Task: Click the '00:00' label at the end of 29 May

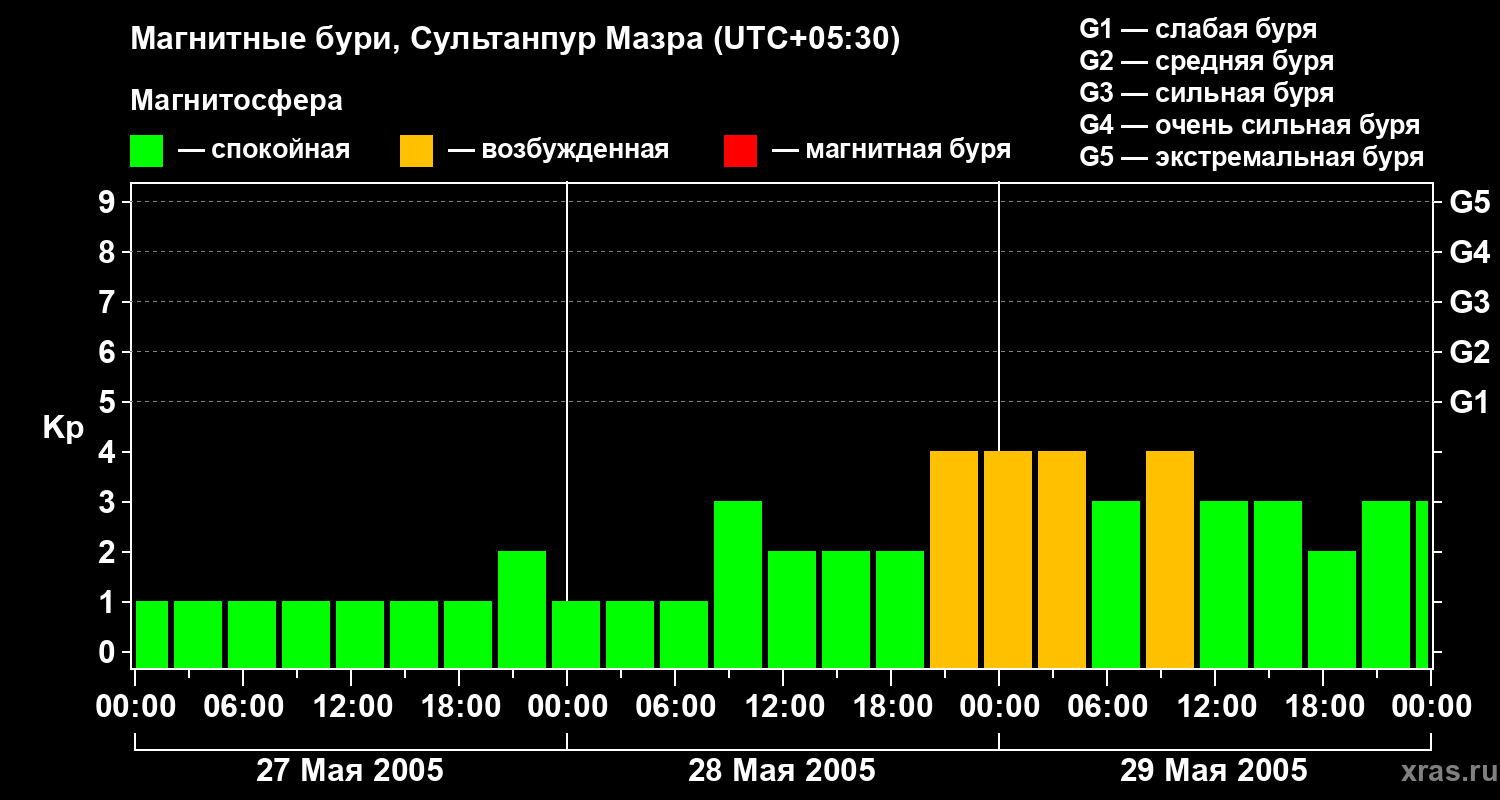Action: 1431,707
